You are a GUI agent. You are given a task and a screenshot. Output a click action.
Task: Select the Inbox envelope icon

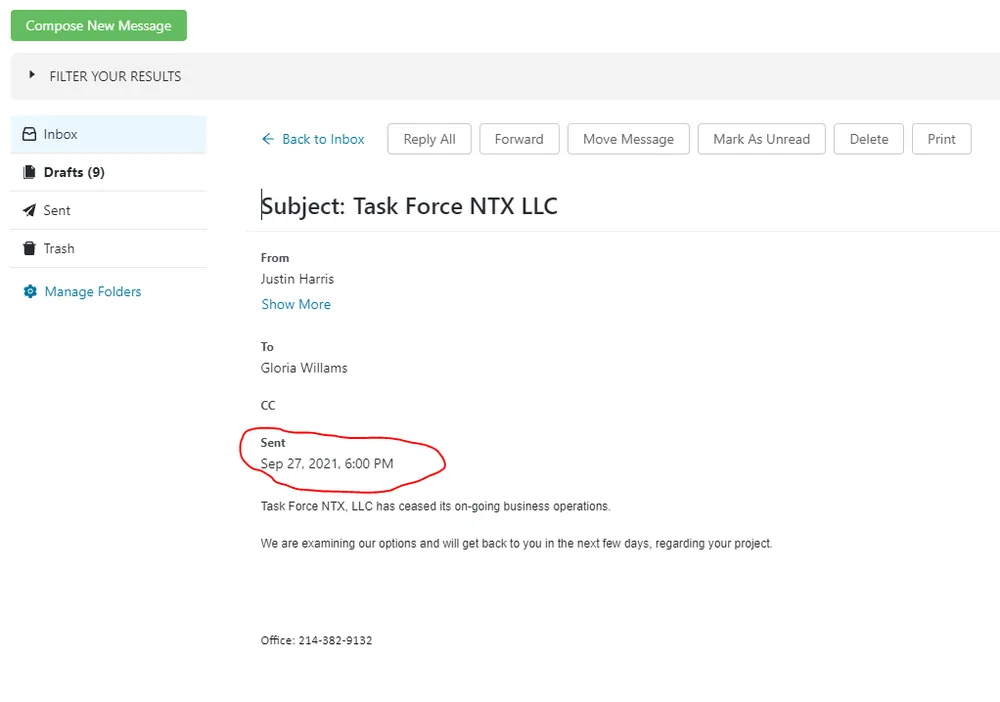tap(30, 134)
